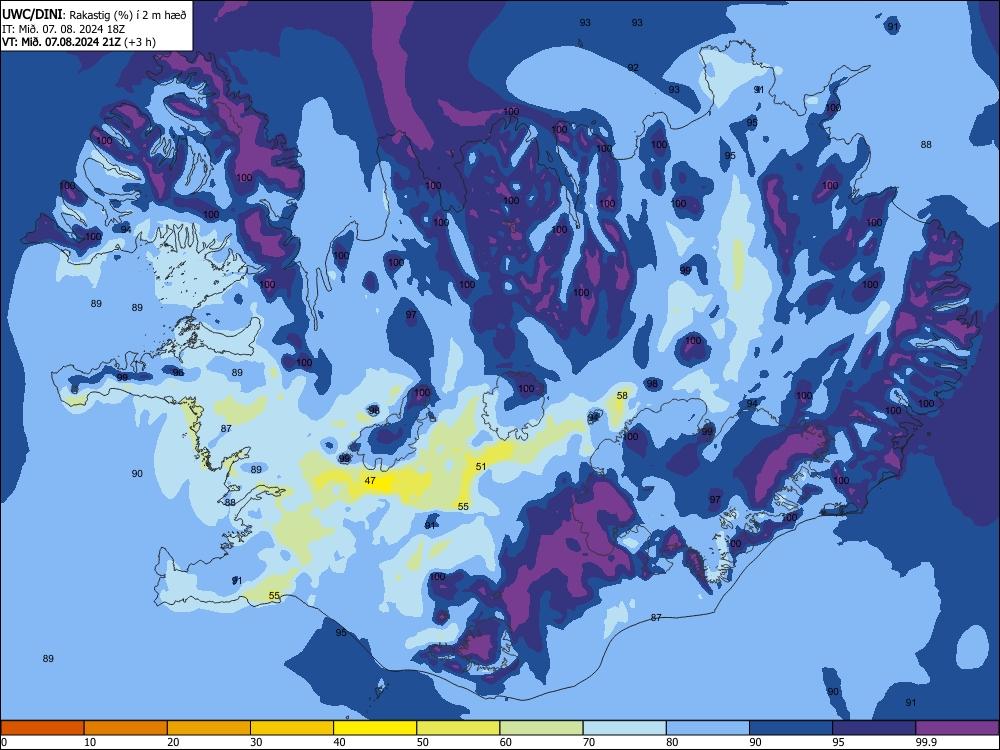
Task: Select the purple legend swatch above 99.9
Action: click(957, 728)
